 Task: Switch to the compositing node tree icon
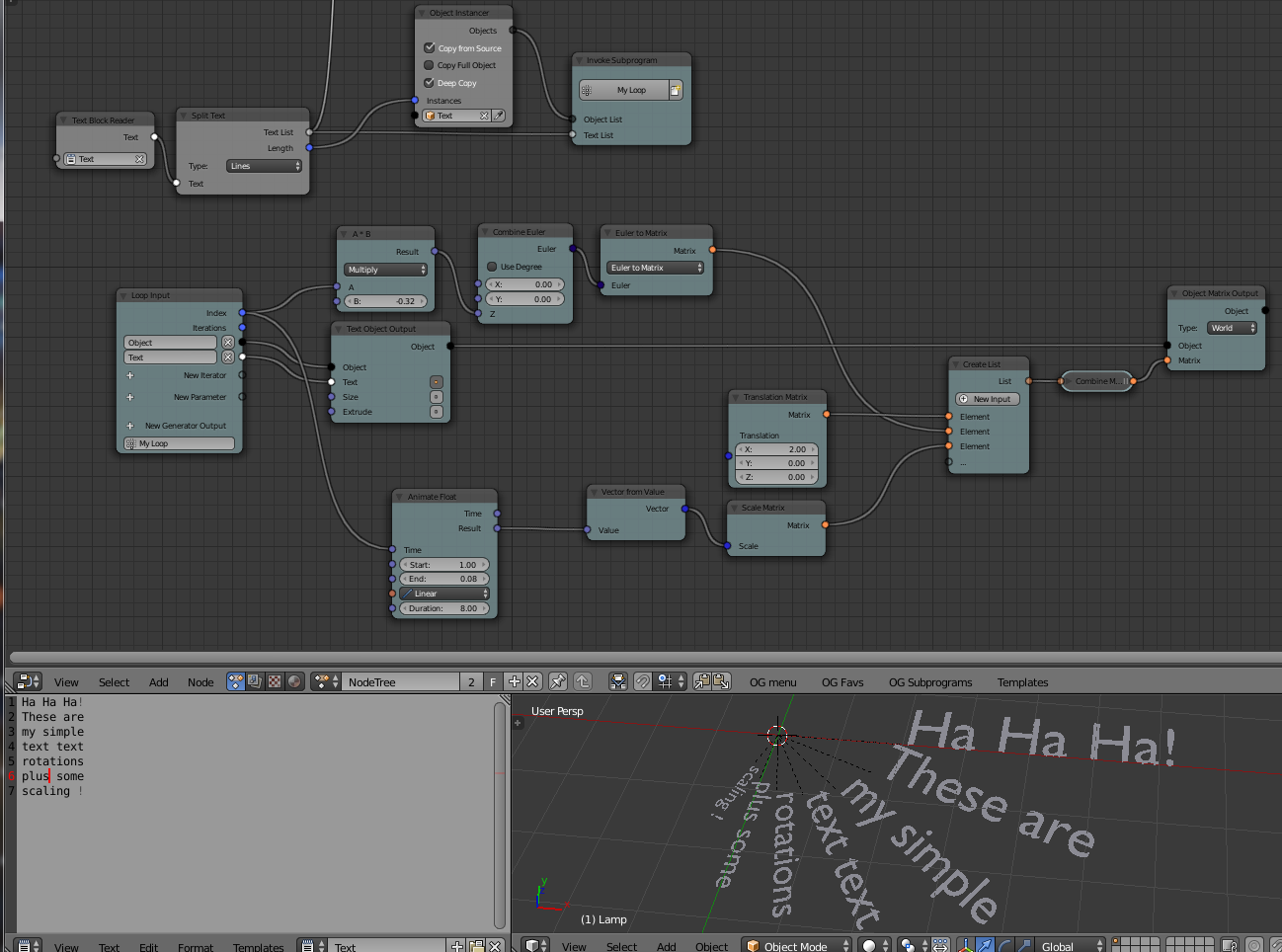[x=255, y=681]
